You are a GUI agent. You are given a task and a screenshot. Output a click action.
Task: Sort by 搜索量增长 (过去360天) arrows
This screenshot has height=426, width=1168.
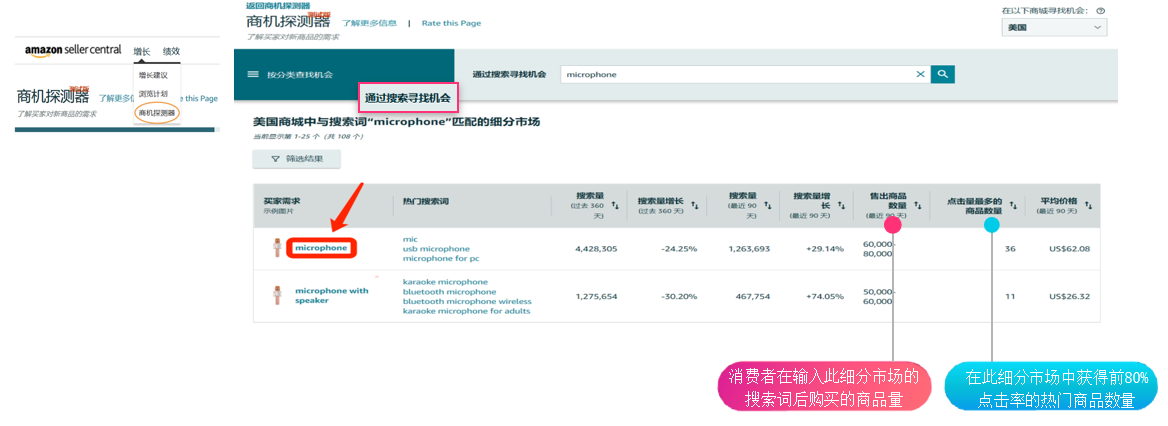coord(692,204)
